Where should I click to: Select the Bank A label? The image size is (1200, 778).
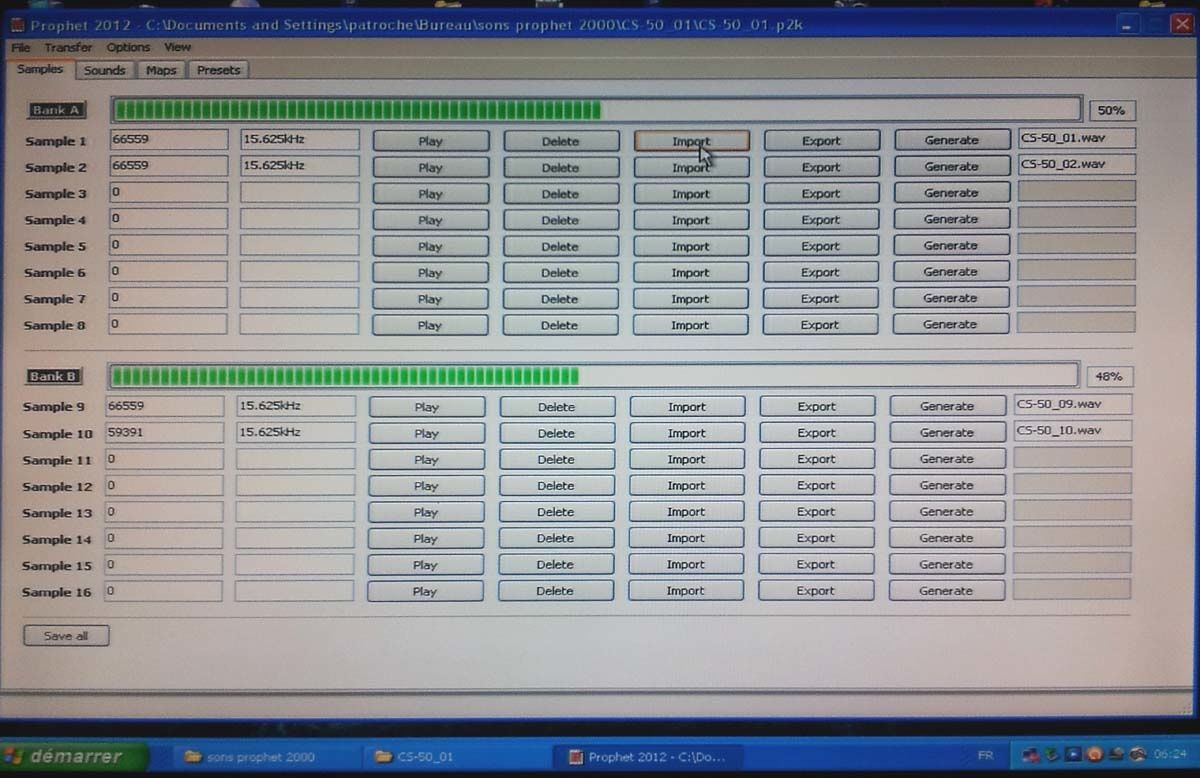click(55, 110)
